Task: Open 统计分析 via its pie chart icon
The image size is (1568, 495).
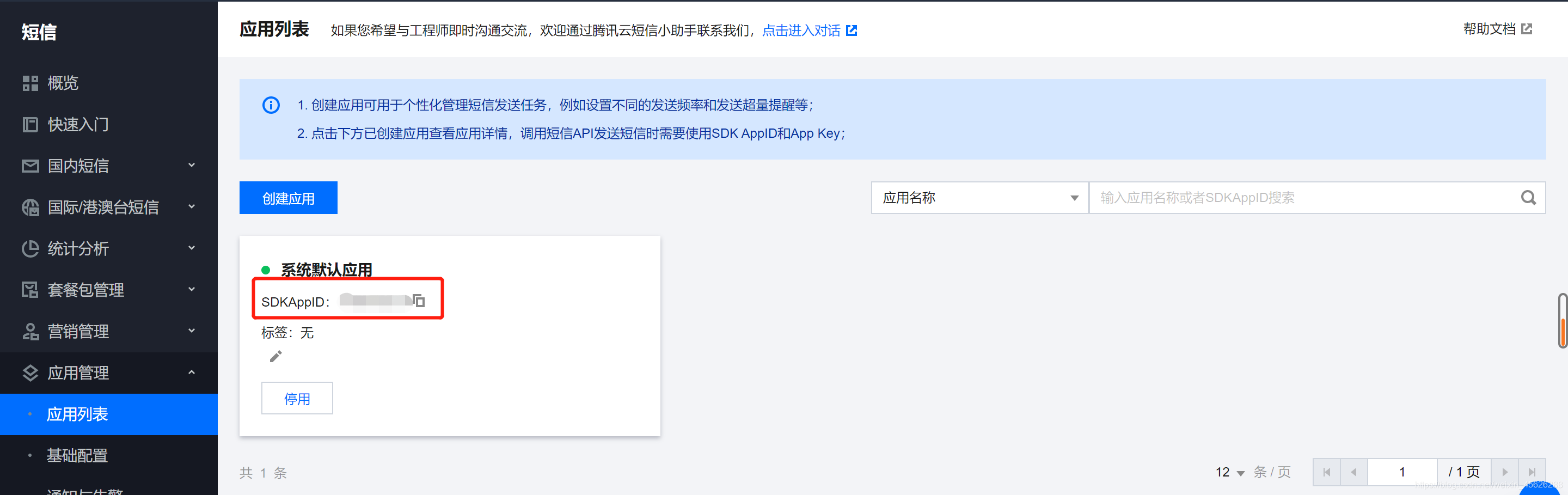Action: point(30,248)
